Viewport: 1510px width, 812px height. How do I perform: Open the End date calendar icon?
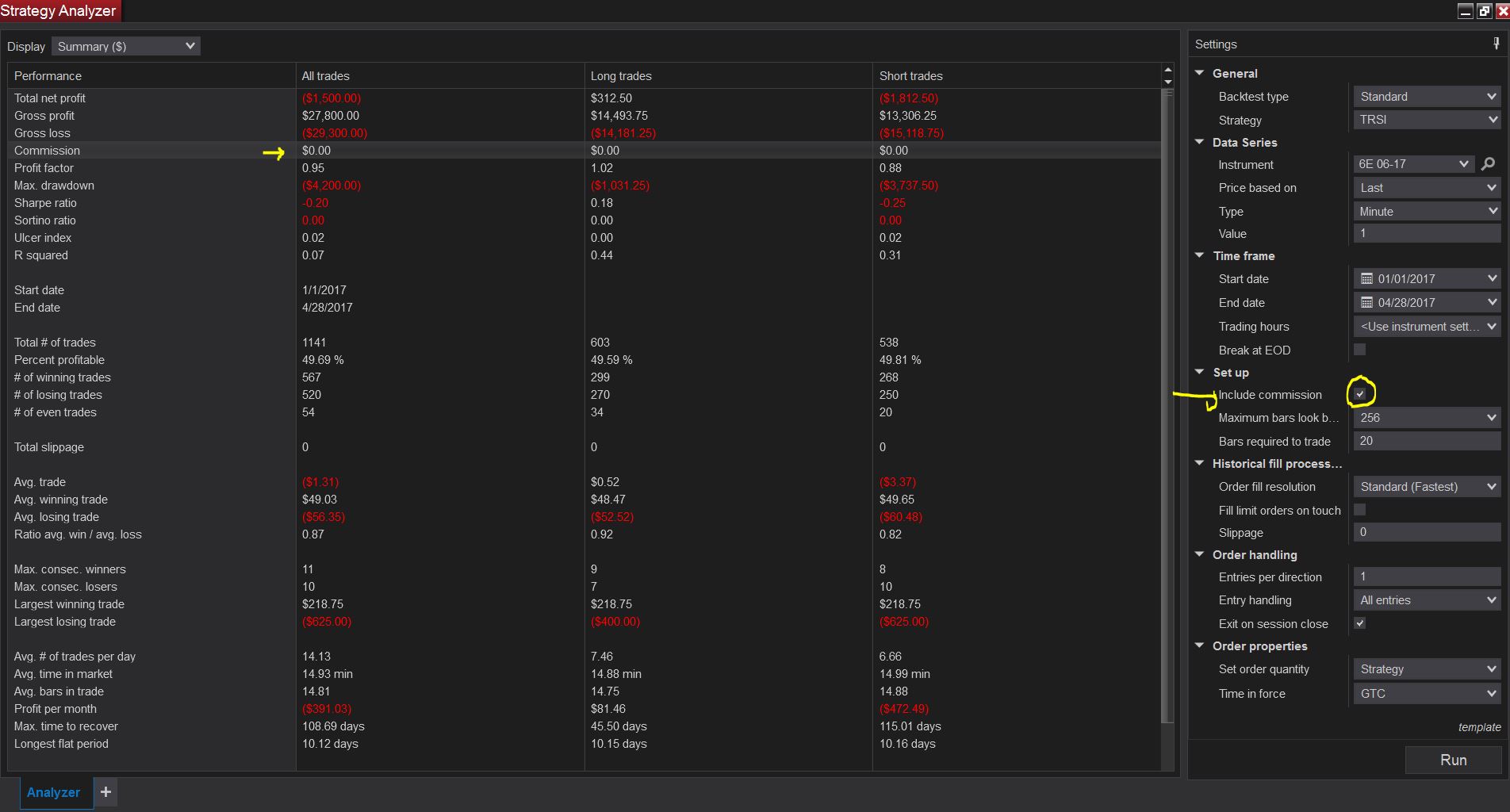click(x=1366, y=303)
